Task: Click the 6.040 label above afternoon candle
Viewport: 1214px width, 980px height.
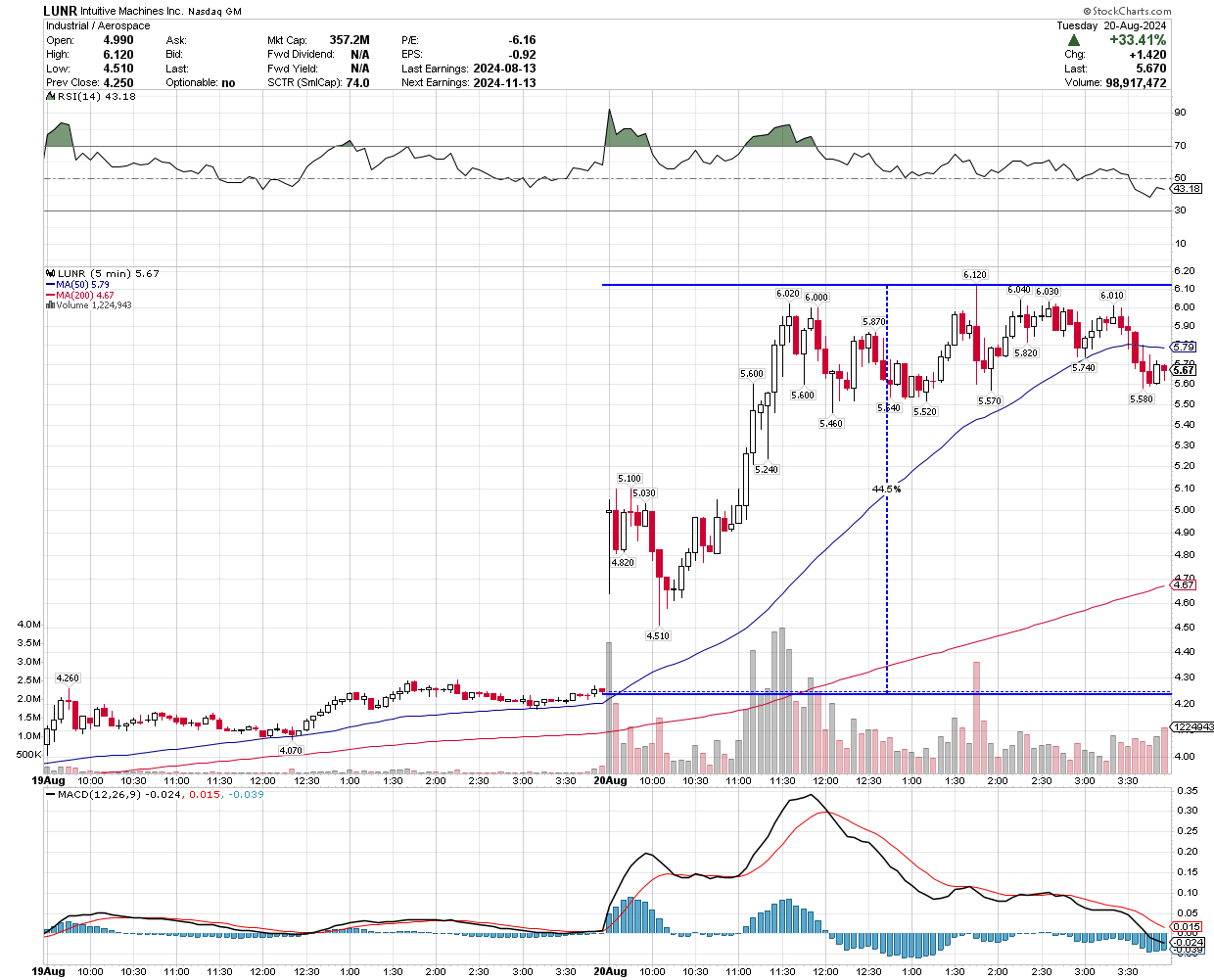Action: 1019,290
